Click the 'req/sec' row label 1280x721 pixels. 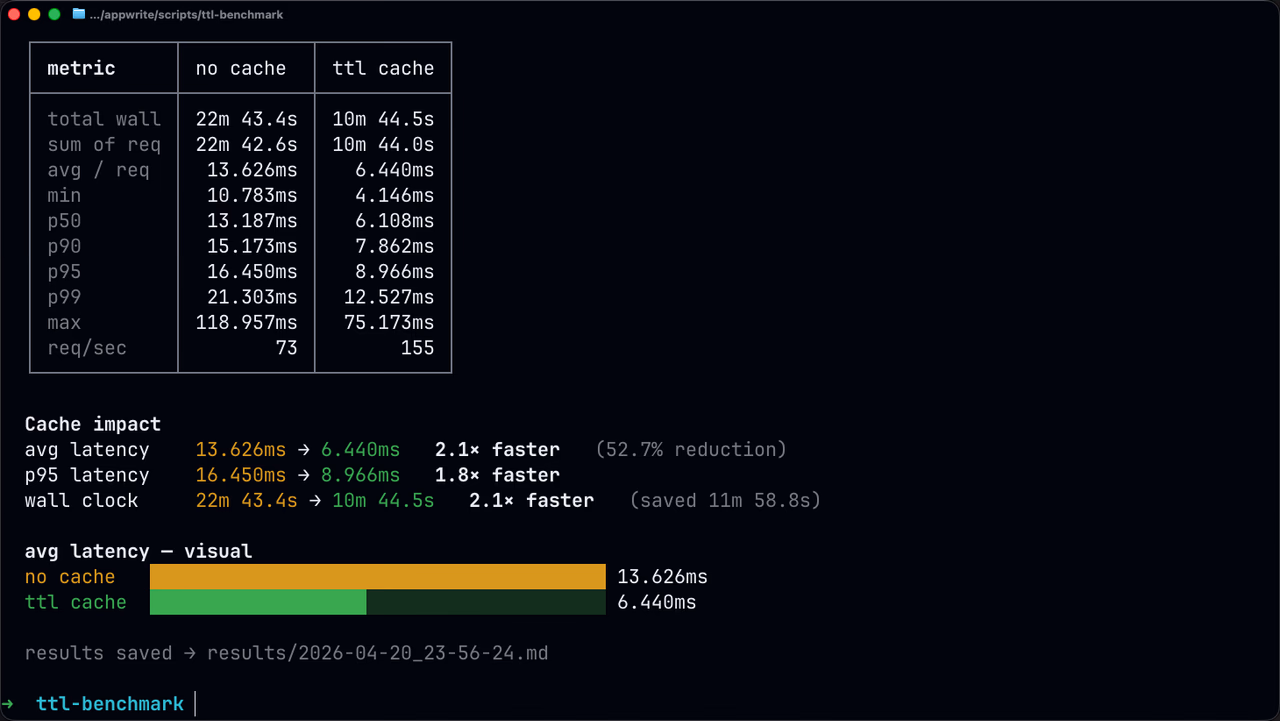(87, 348)
